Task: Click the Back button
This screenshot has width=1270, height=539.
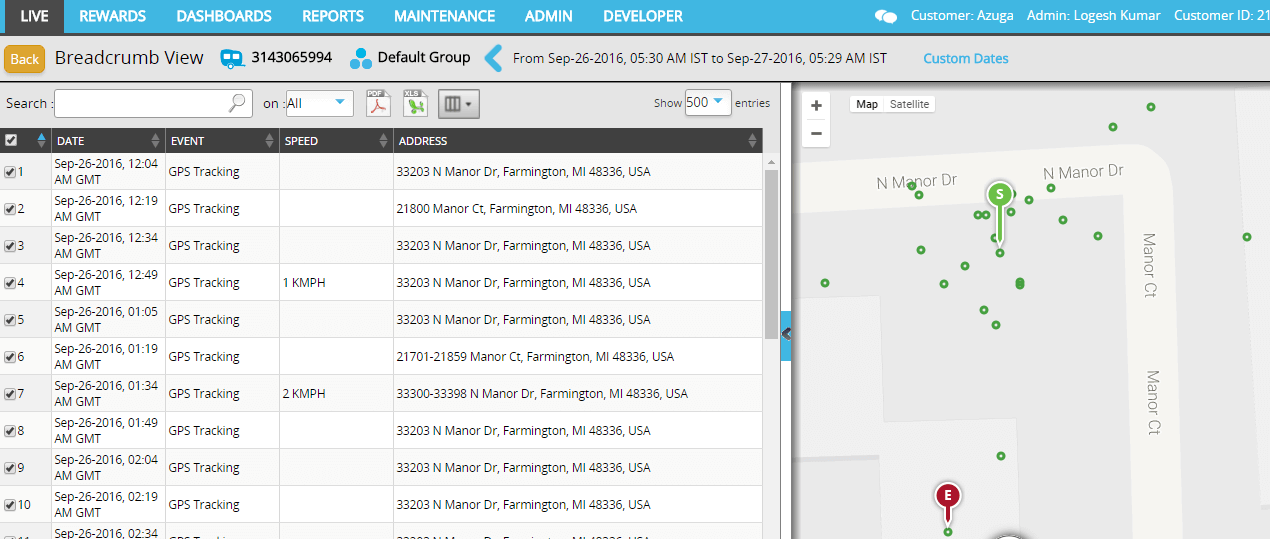Action: click(25, 59)
